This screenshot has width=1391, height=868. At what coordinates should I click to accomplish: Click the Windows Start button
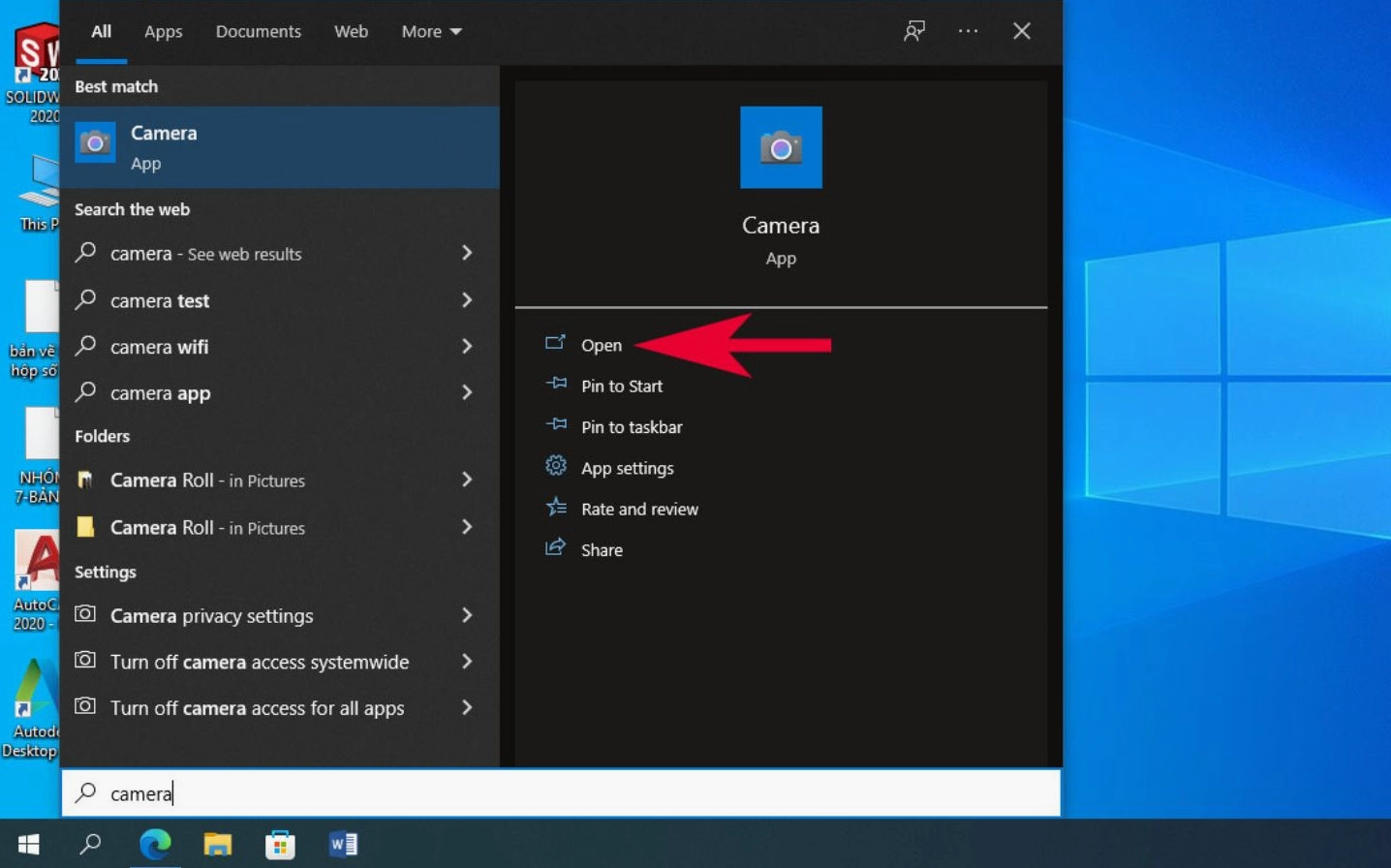tap(29, 844)
